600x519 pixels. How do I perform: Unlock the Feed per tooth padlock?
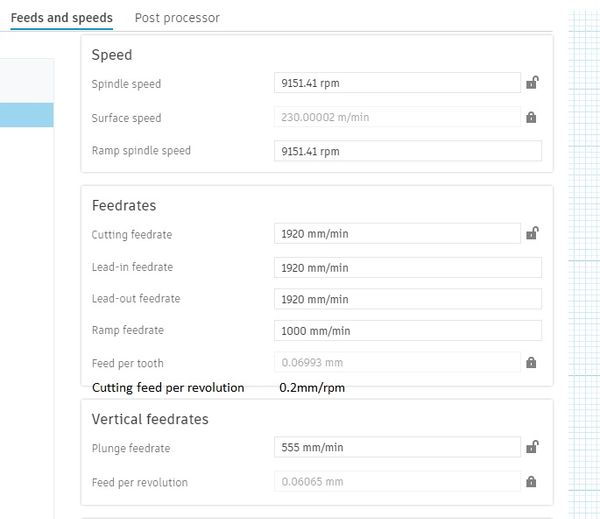tap(531, 362)
